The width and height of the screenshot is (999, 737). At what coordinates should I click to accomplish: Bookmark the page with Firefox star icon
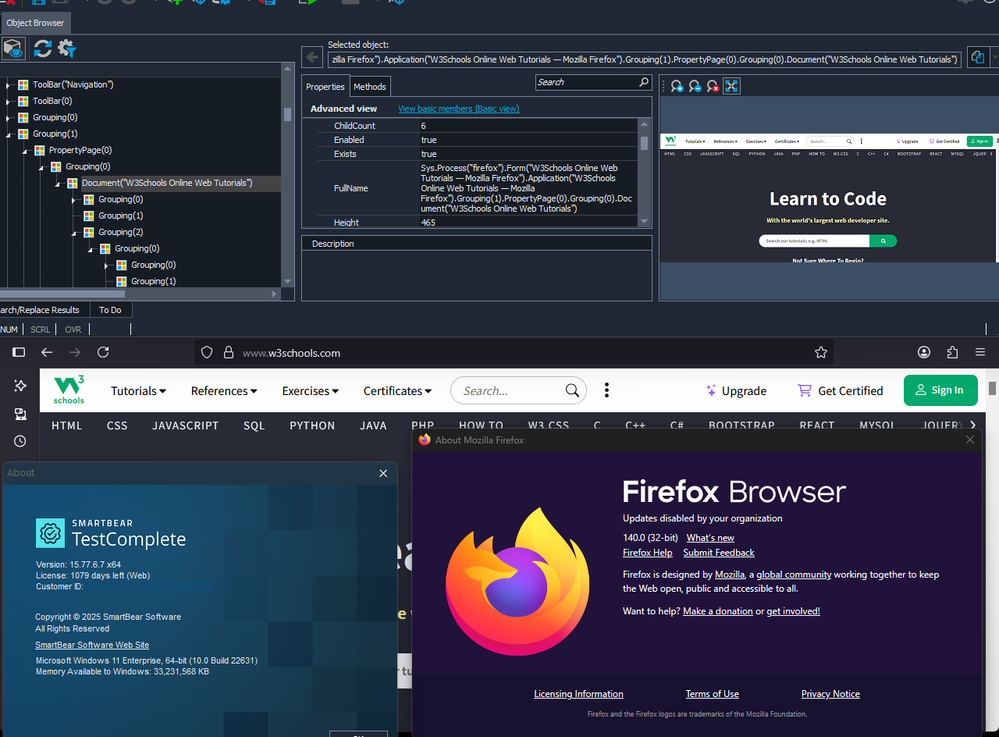pyautogui.click(x=821, y=353)
